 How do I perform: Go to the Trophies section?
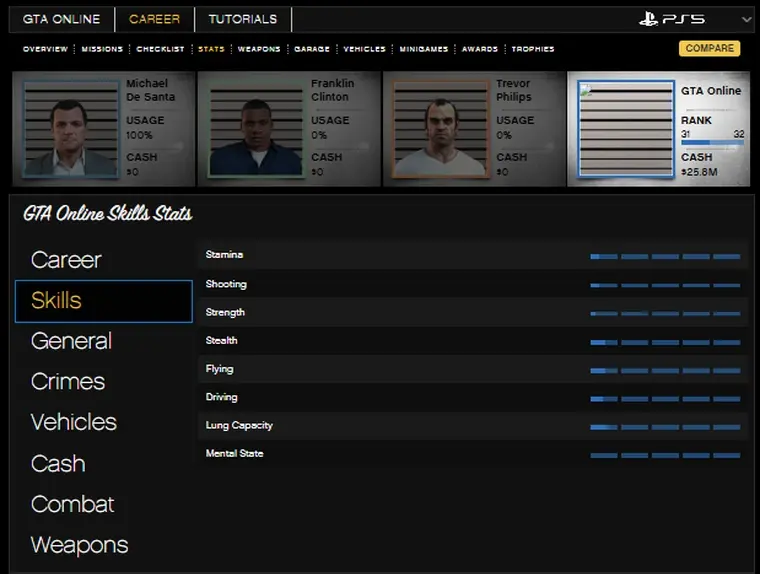point(533,49)
